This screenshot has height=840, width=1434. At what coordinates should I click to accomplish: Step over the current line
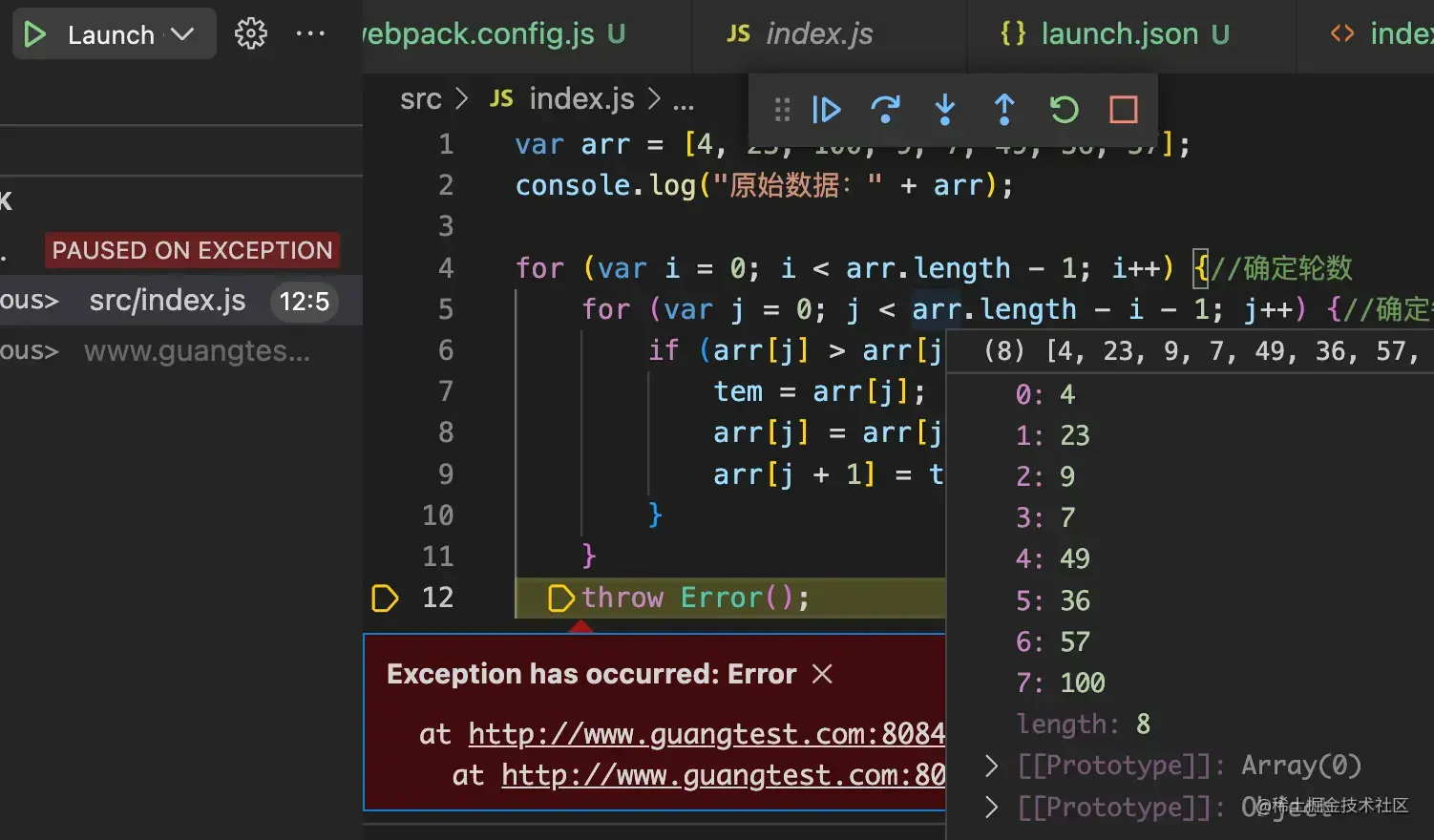tap(886, 110)
